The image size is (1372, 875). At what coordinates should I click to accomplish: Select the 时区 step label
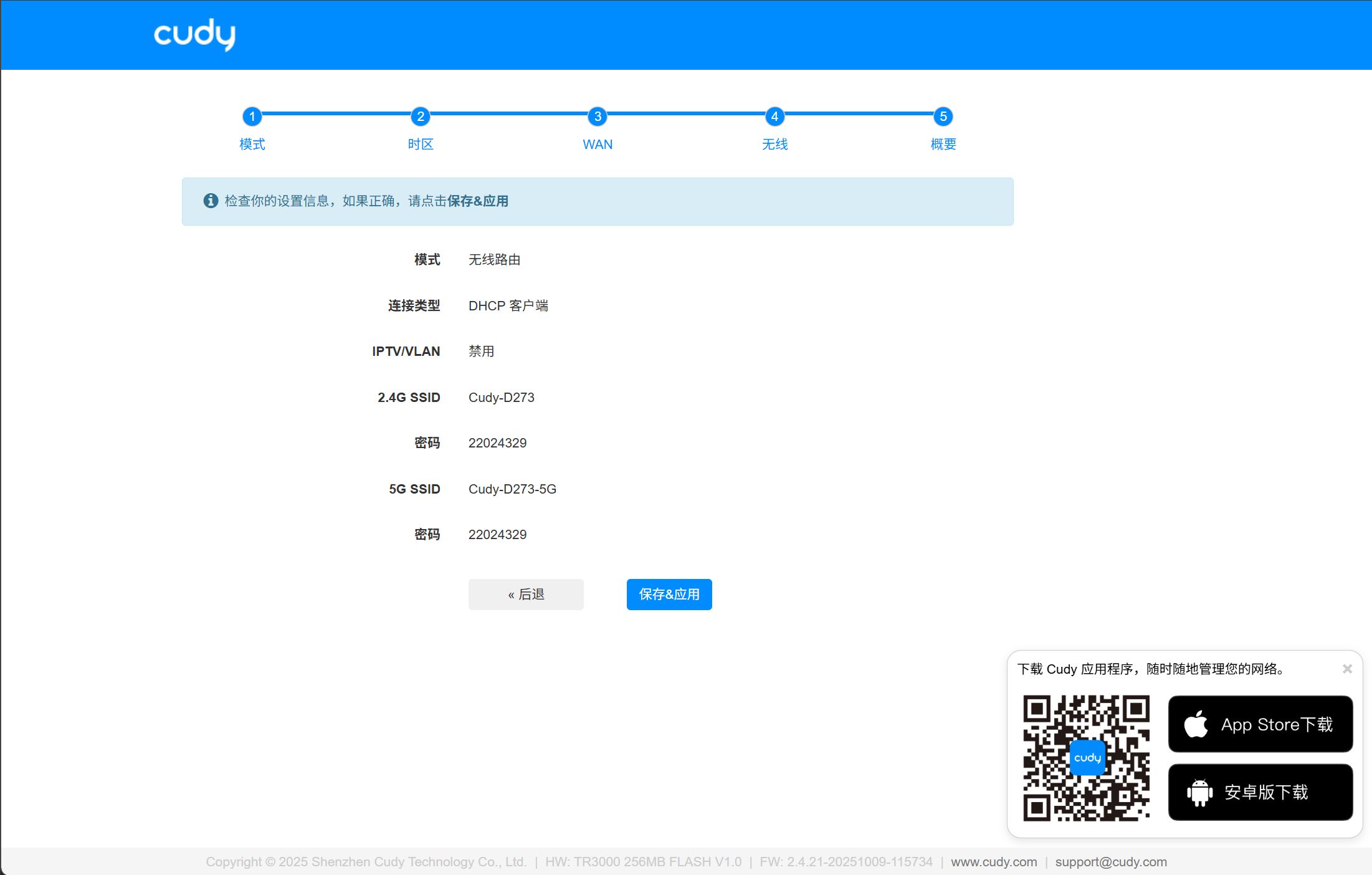(x=421, y=145)
